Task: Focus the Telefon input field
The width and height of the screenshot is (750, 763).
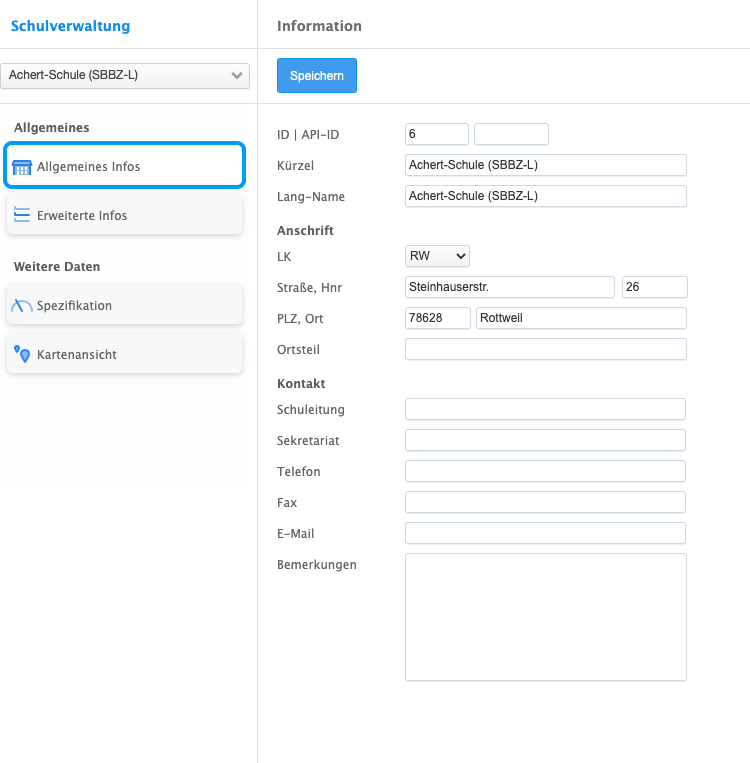Action: [545, 471]
